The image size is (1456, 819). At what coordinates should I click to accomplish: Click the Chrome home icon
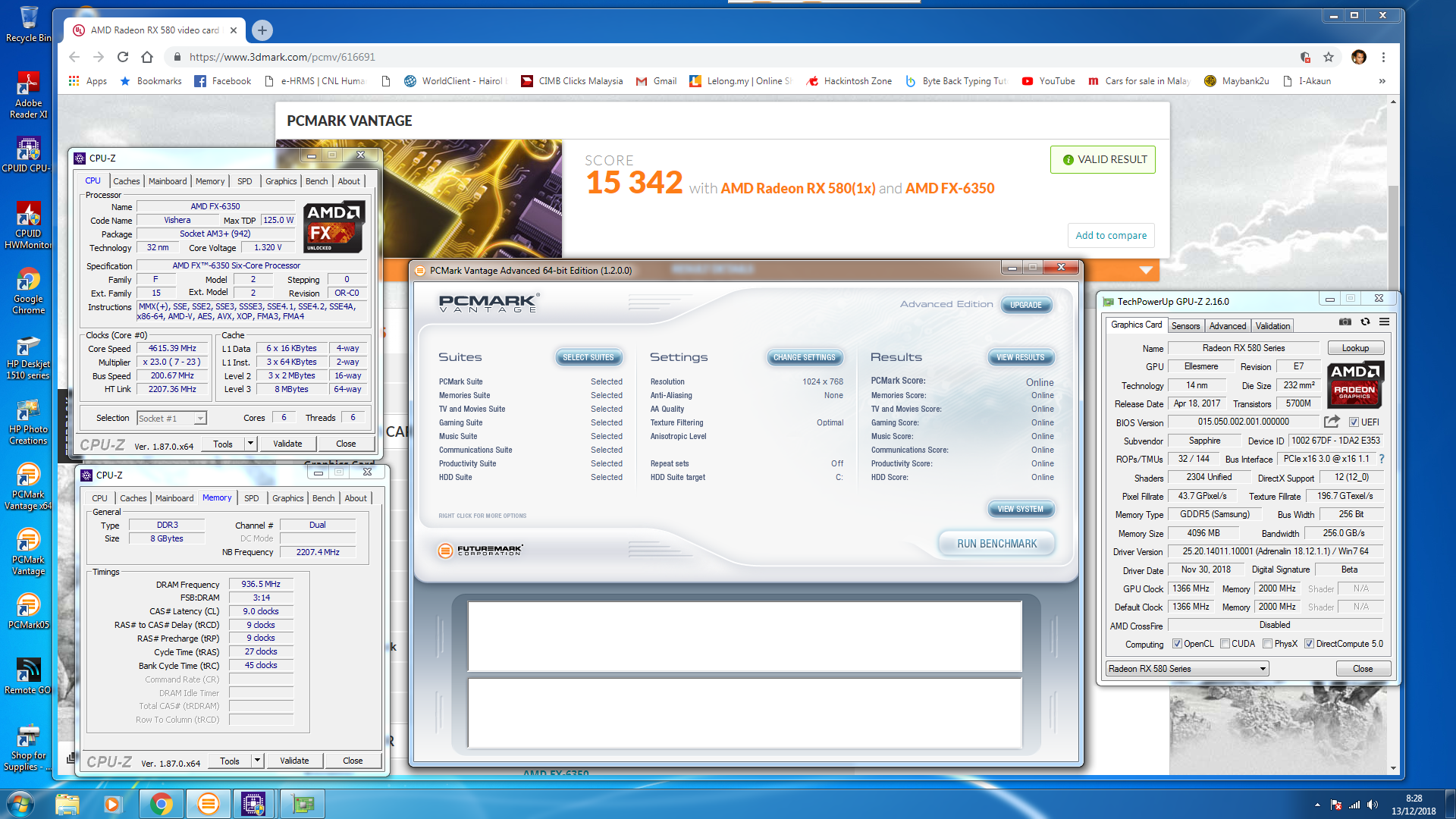pos(147,57)
